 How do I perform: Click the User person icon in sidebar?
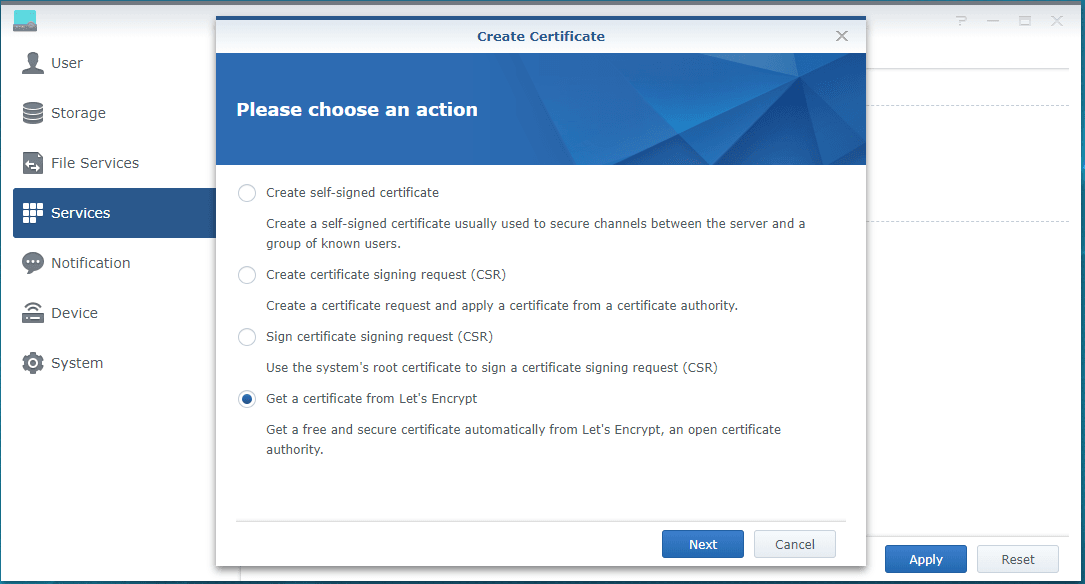coord(33,63)
